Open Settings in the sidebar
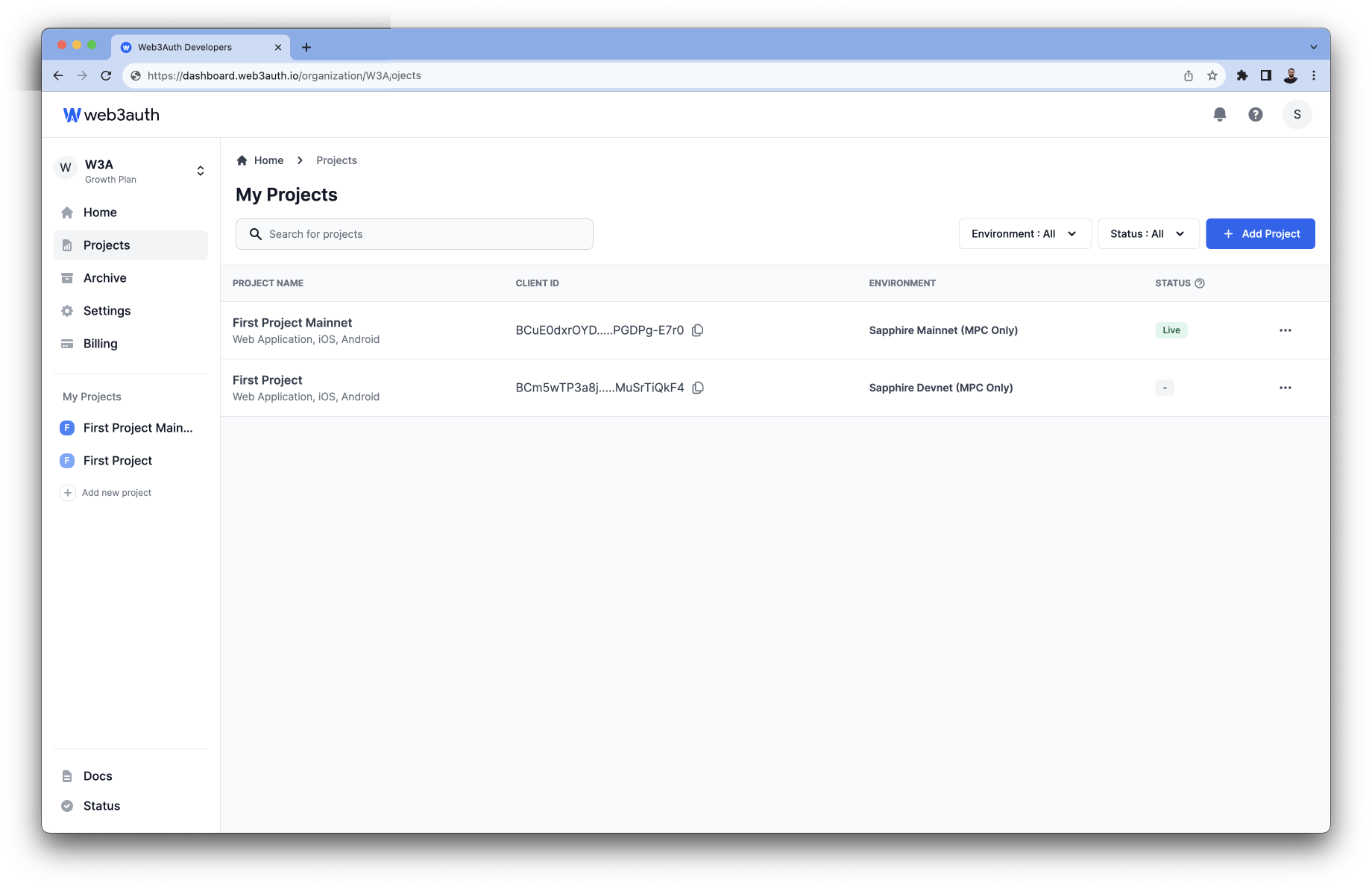 [x=130, y=311]
